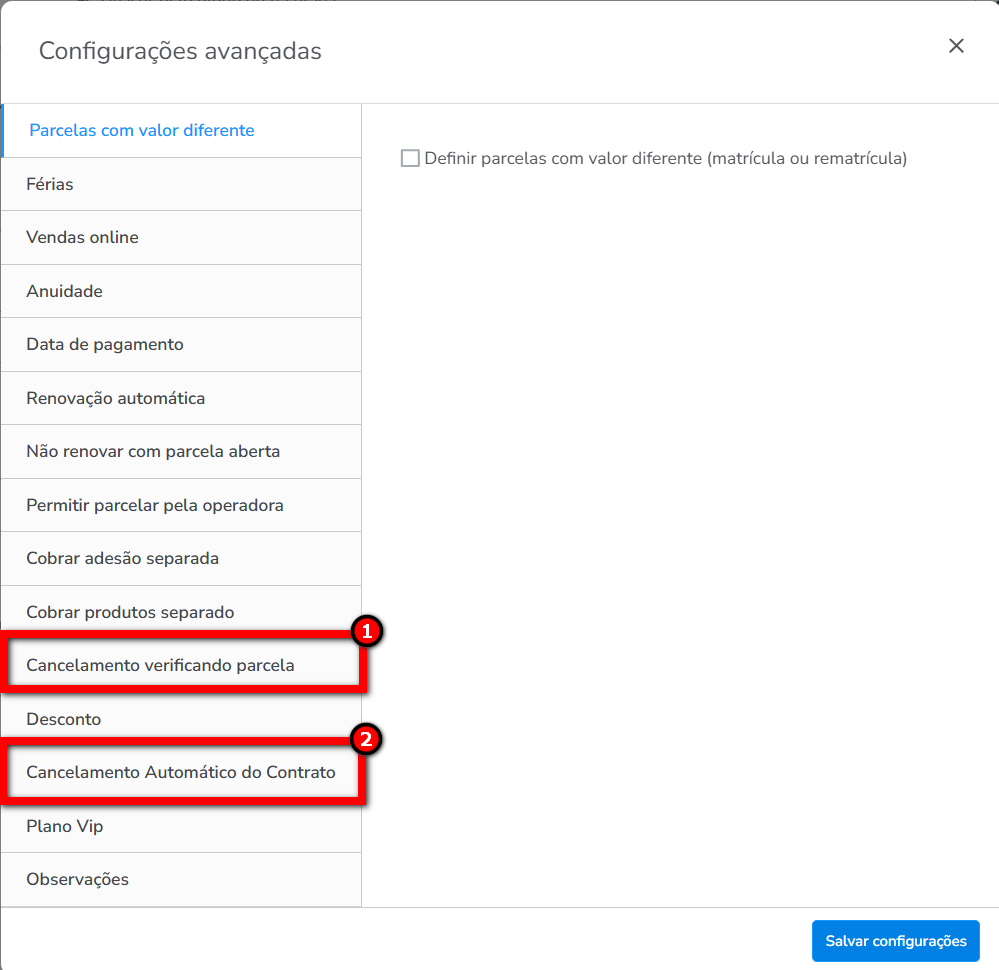Click the red step 2 marker badge
This screenshot has height=970, width=999.
tap(367, 740)
